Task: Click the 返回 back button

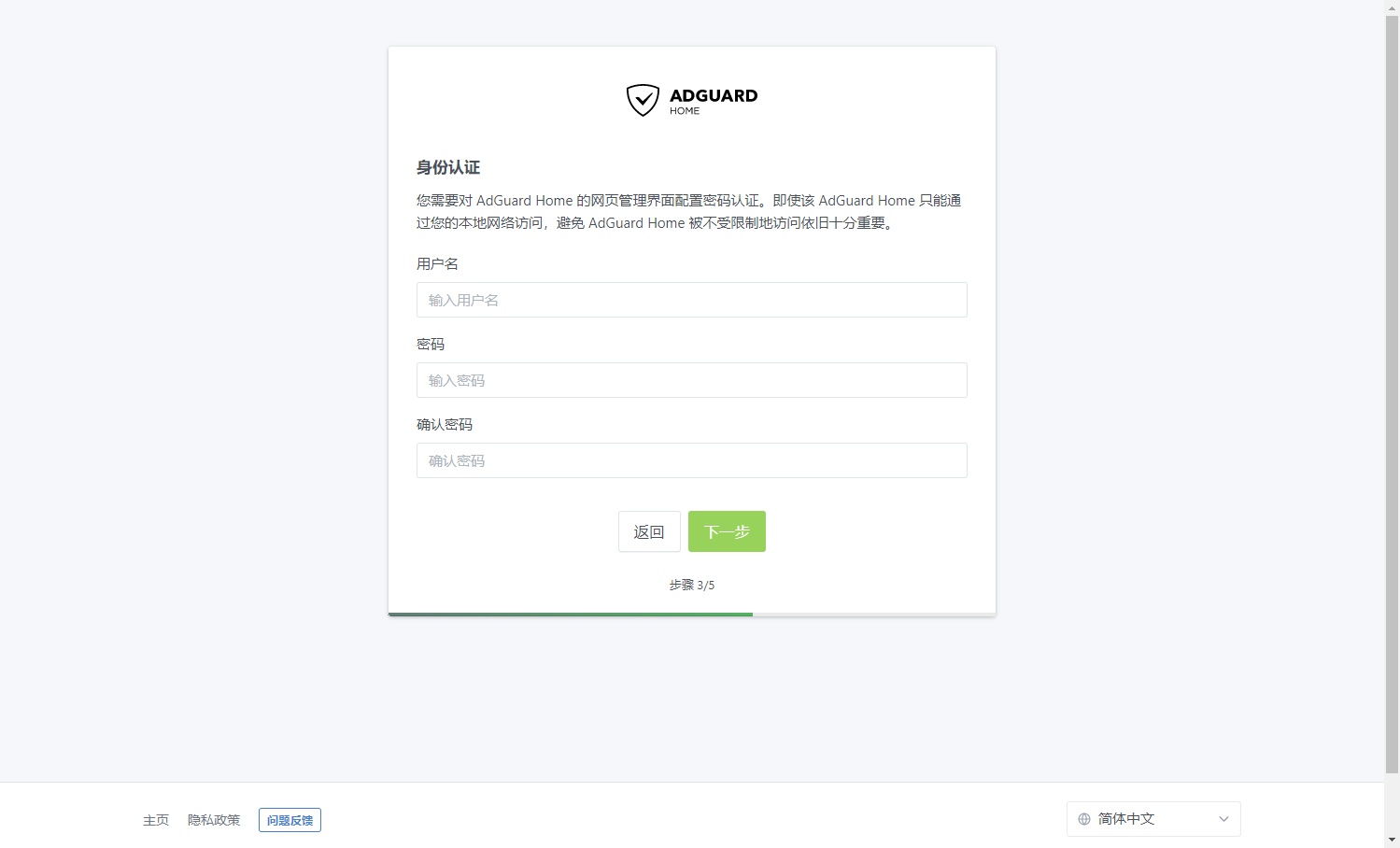Action: point(649,531)
